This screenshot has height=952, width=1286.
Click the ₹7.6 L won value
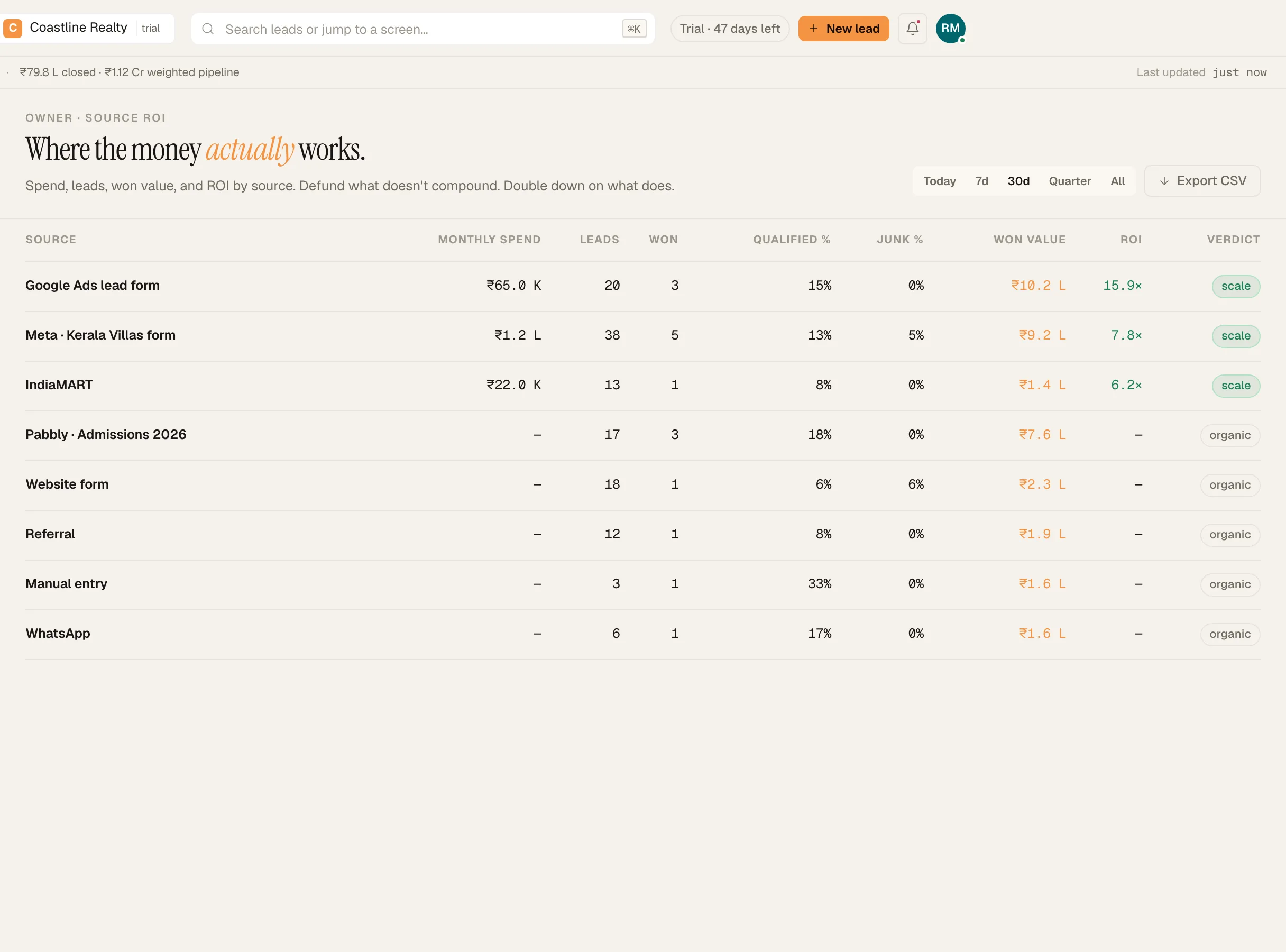[1042, 435]
